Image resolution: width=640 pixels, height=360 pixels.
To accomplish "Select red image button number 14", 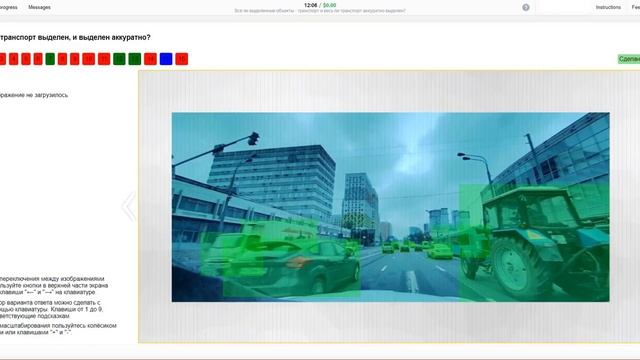I will [150, 59].
